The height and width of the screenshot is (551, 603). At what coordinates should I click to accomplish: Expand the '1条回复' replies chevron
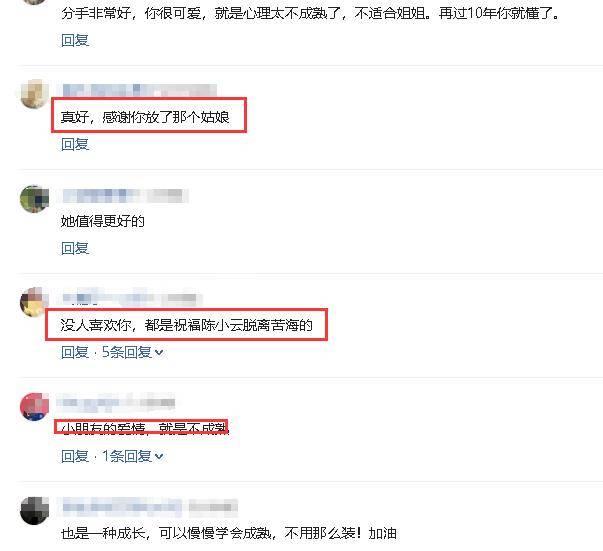pos(159,456)
